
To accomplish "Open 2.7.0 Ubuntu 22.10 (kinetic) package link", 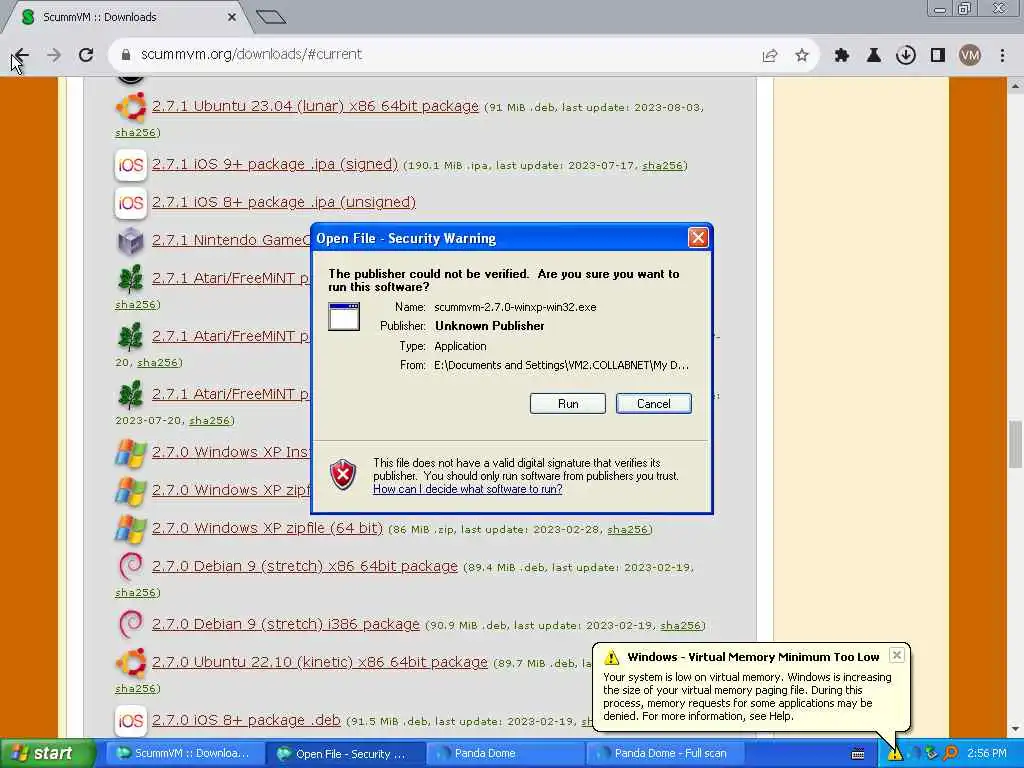I will [319, 662].
